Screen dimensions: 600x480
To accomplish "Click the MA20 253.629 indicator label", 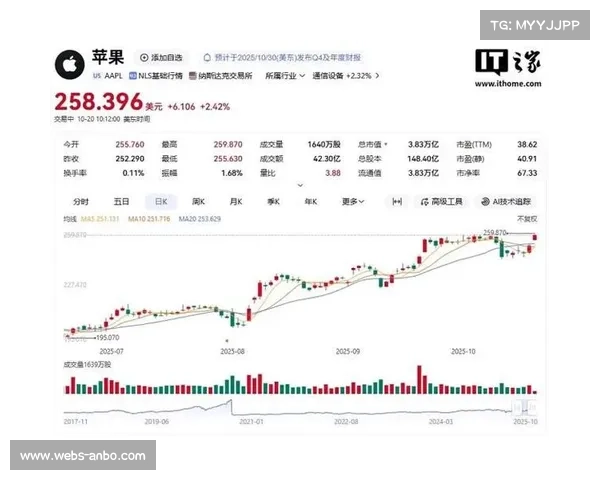I will pos(200,219).
